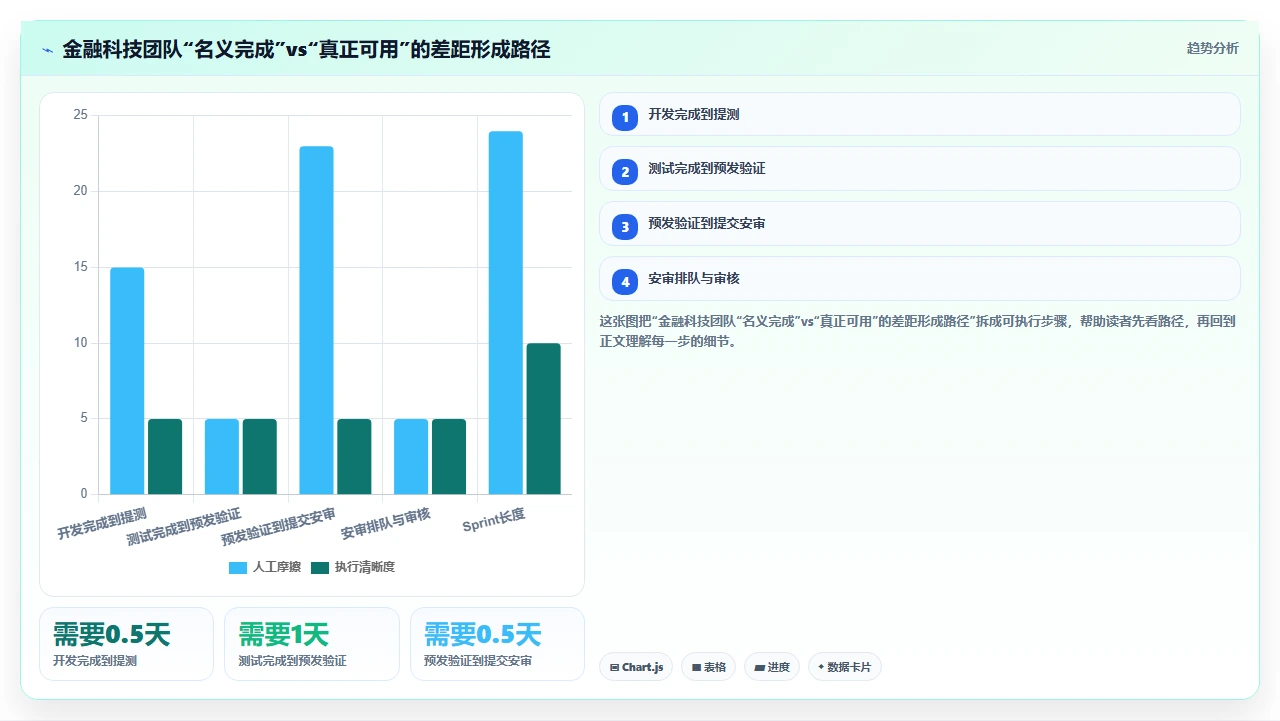
Task: Click the 开发完成到提测 axis label
Action: 102,523
